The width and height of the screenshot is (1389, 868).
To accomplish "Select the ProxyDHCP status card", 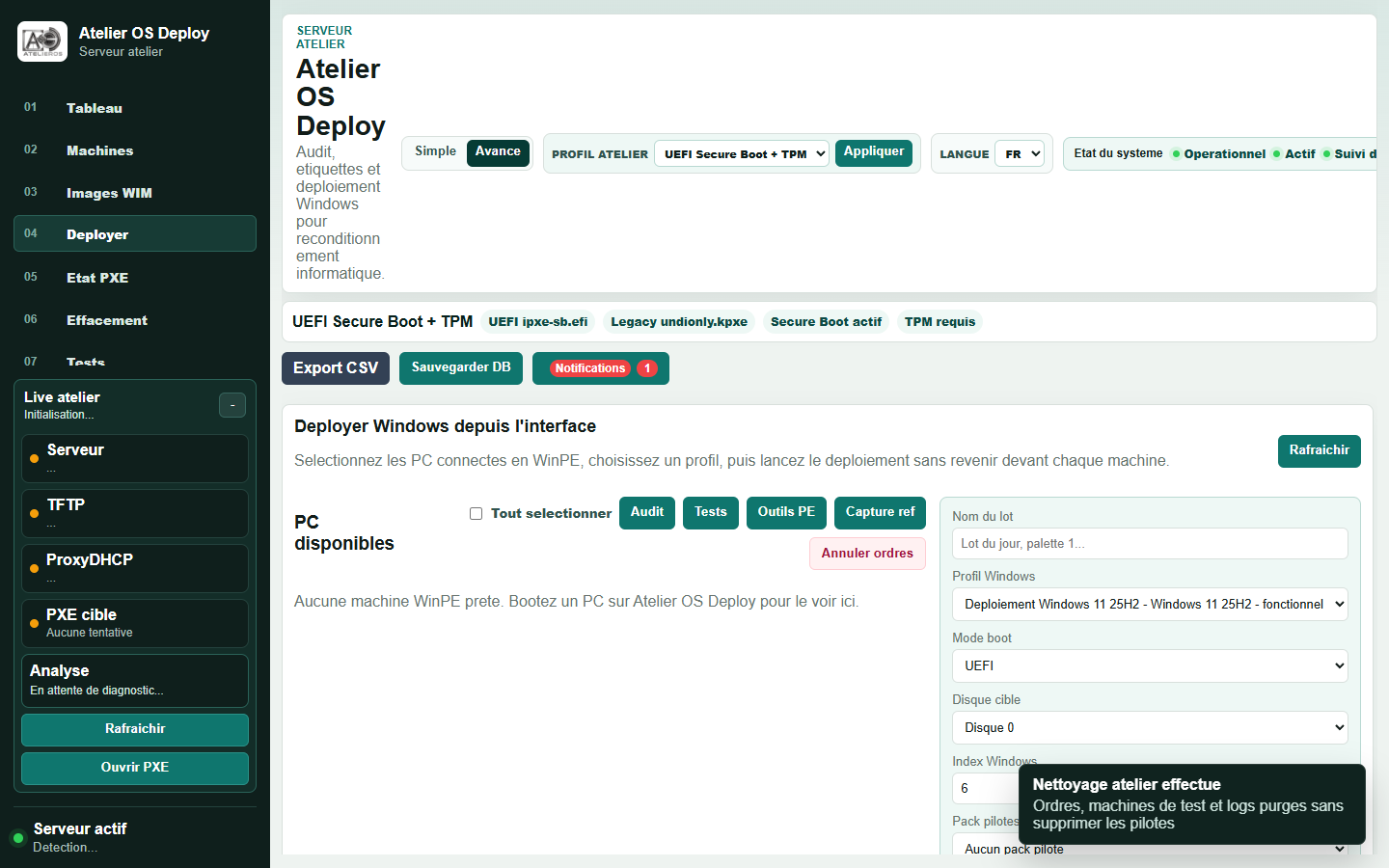I will point(135,569).
